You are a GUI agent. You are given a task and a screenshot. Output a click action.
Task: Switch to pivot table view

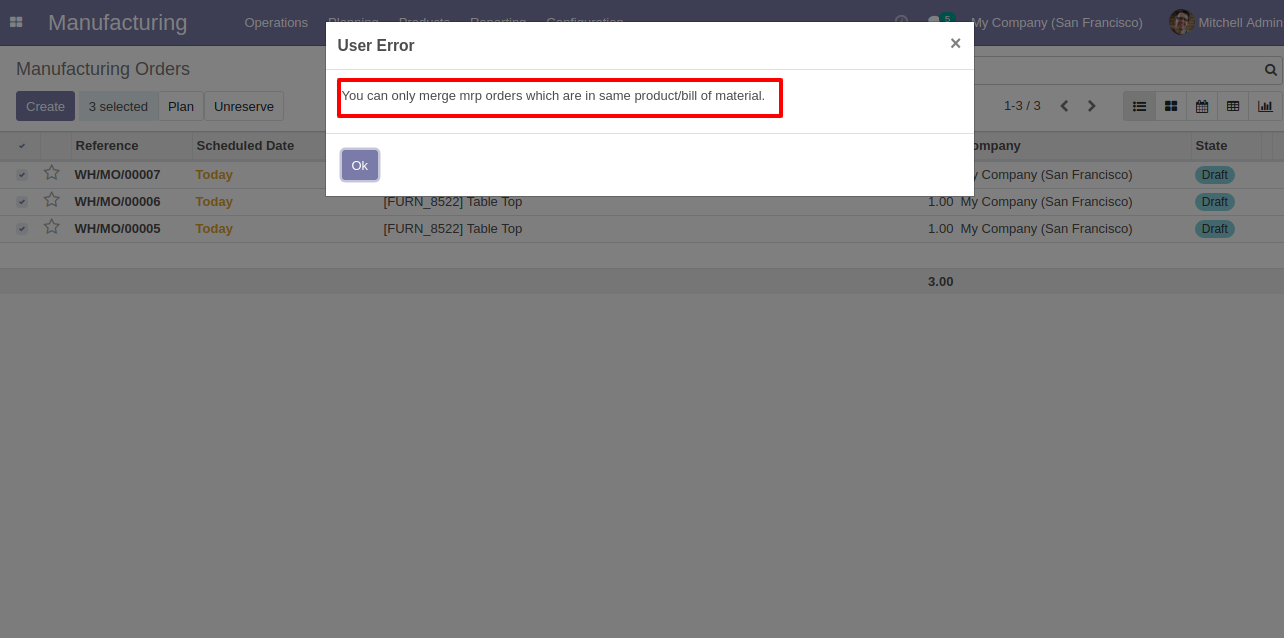pos(1233,106)
